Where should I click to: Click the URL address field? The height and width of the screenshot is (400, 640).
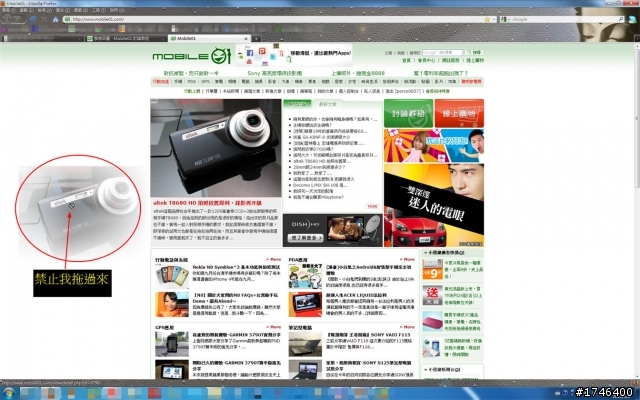278,19
